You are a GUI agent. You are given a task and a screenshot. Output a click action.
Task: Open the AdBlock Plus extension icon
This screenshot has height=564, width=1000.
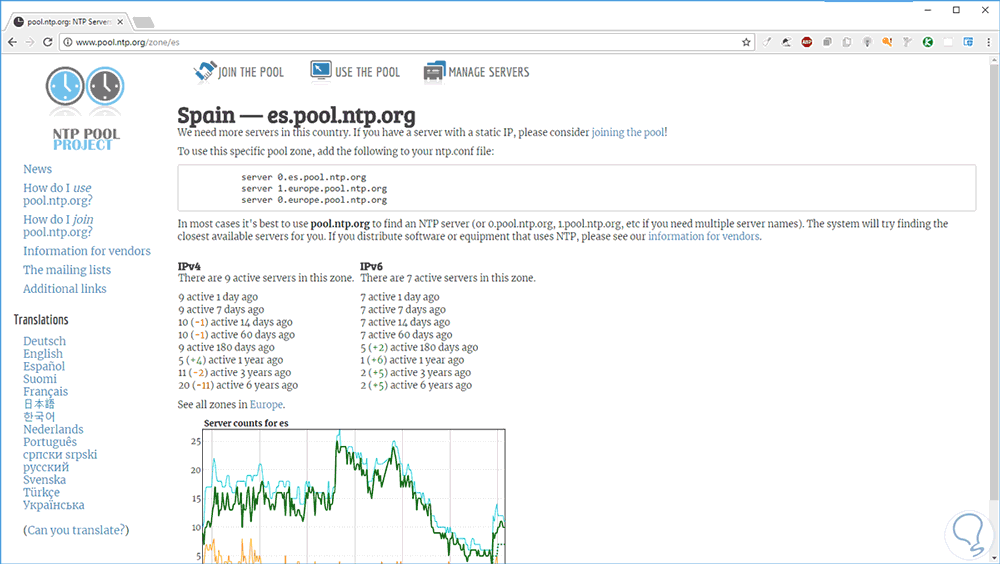click(807, 42)
